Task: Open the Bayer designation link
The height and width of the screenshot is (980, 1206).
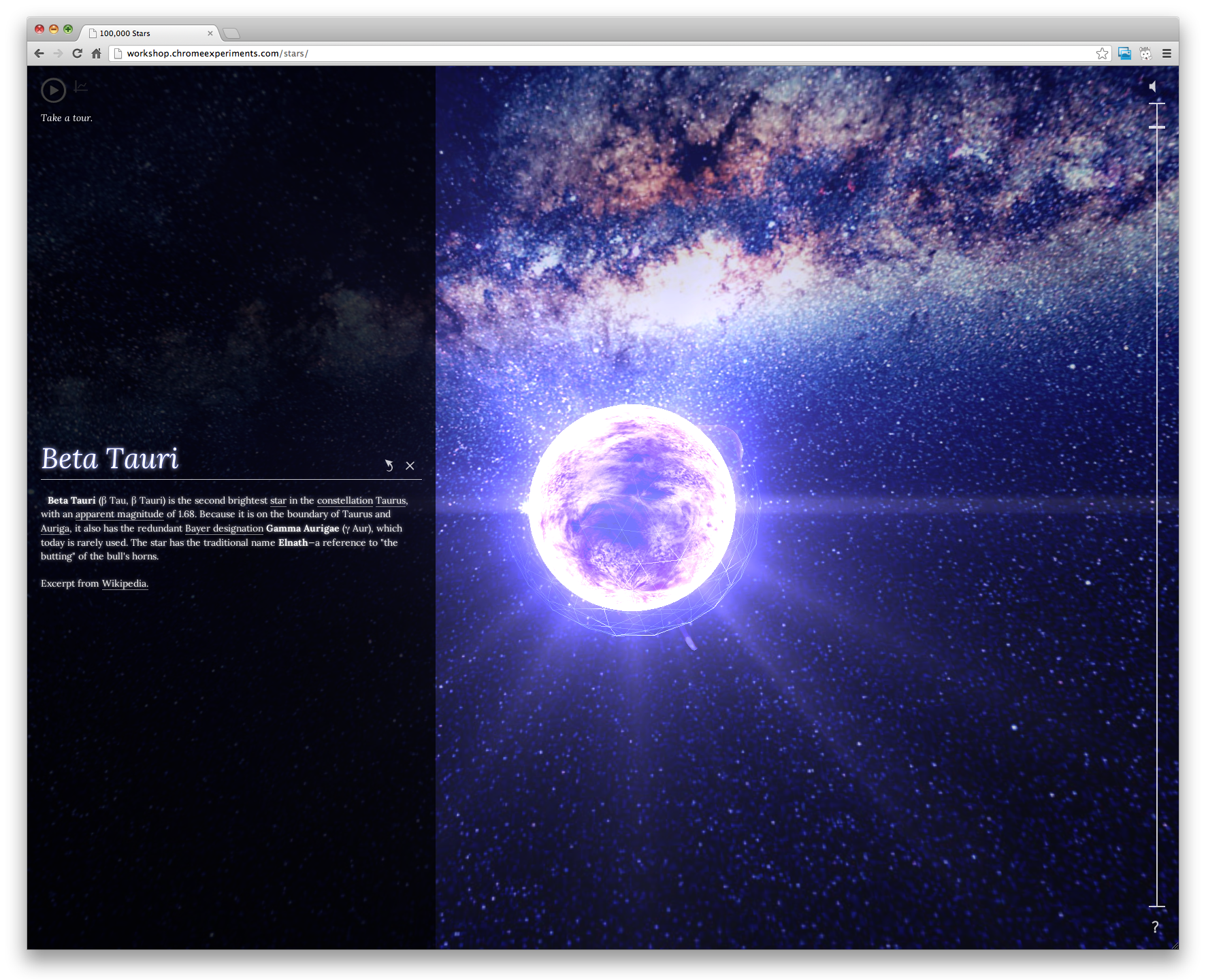Action: [225, 528]
